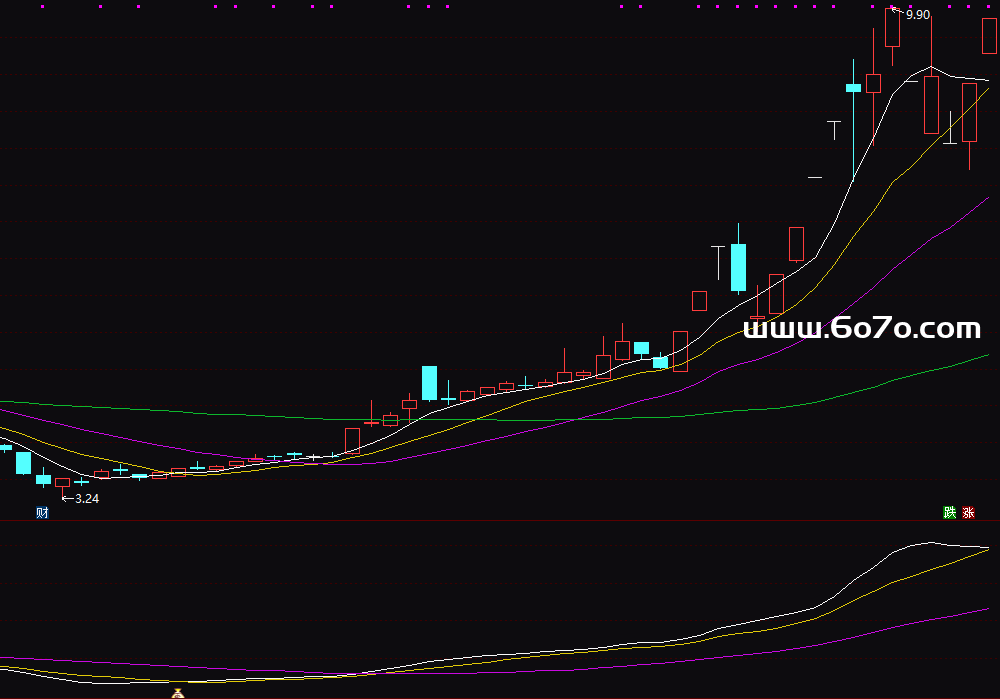Click the money bag icon at chart bottom

(178, 692)
